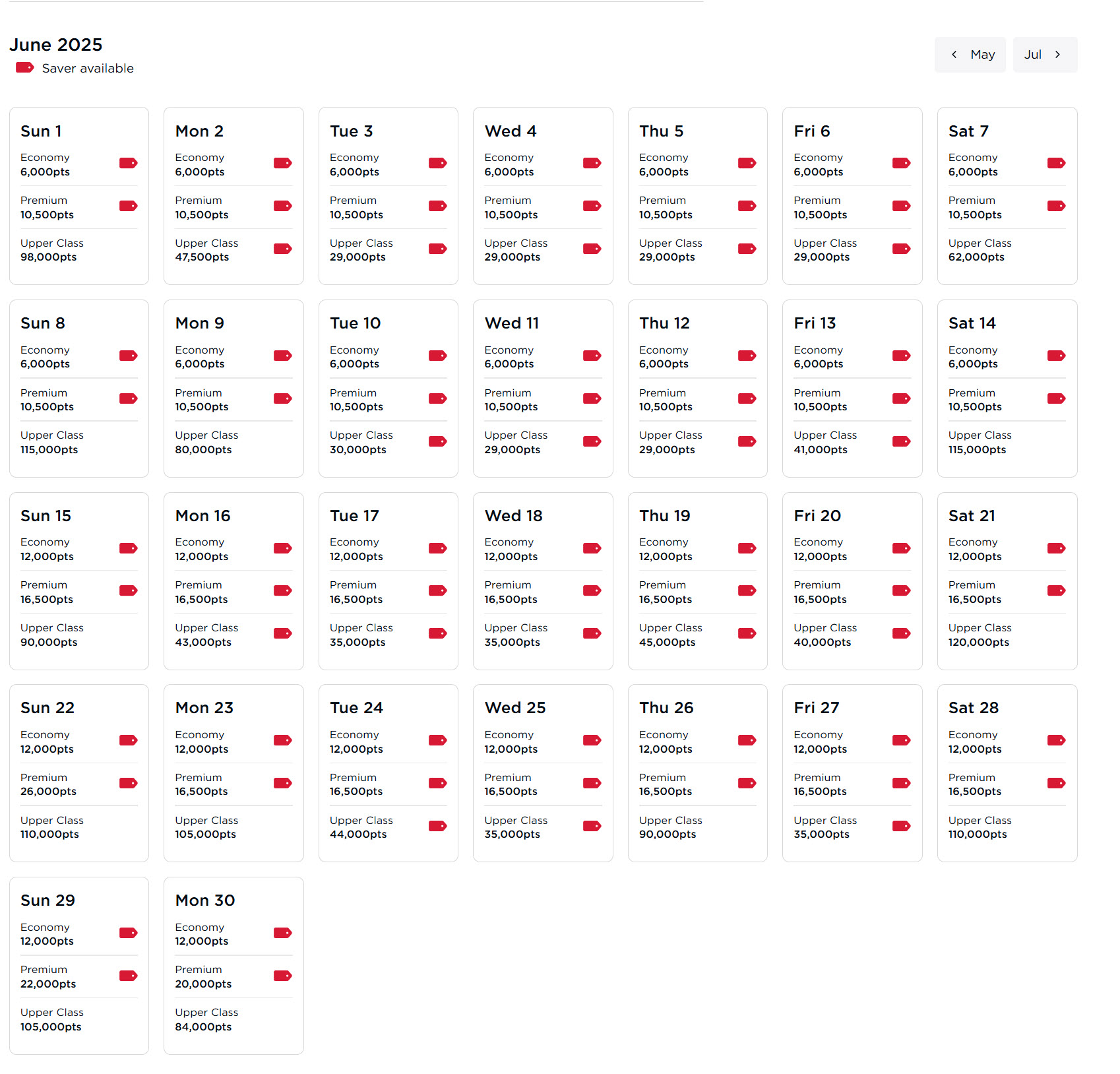Select the Mon 9 date card heading
Screen dimensions: 1120x1074
[x=199, y=323]
